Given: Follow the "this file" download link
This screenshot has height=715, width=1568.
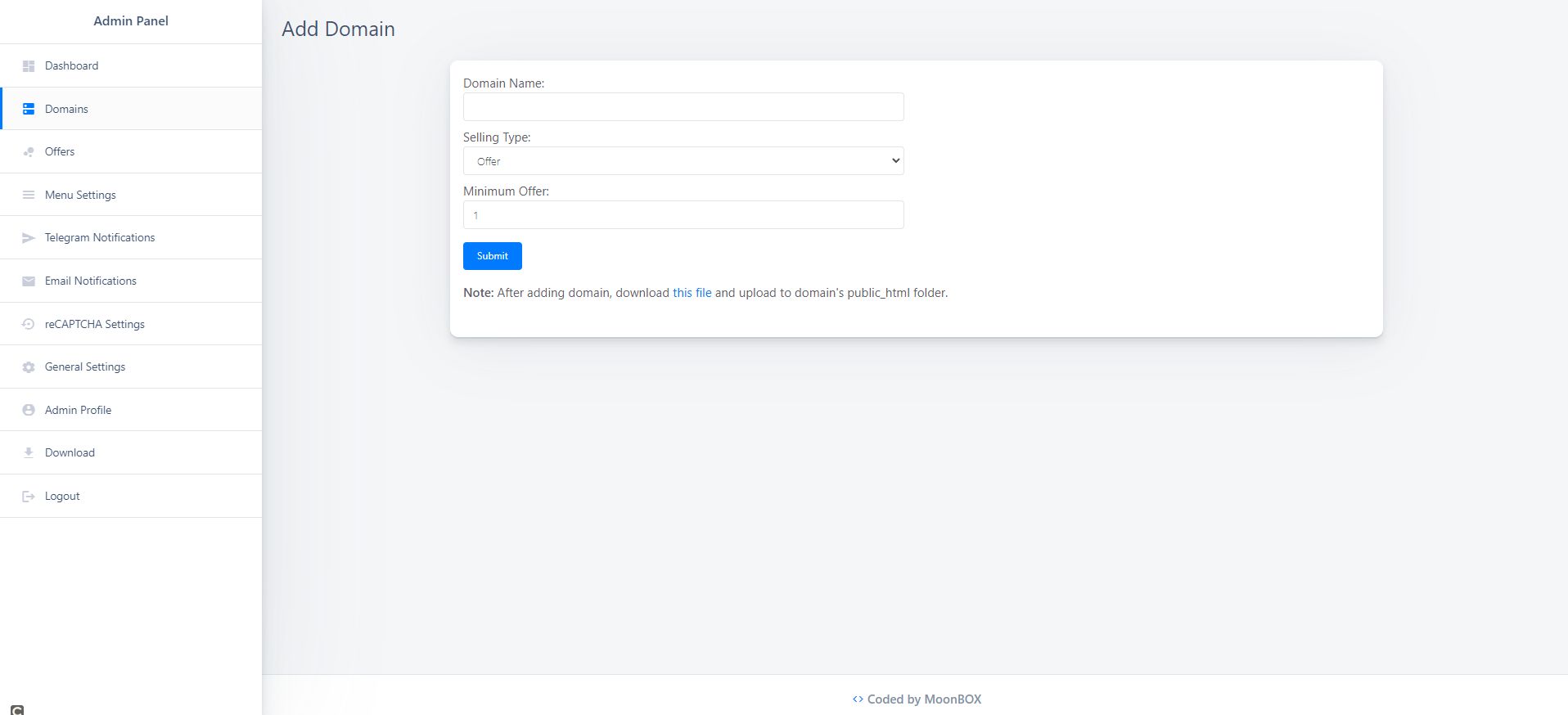Looking at the screenshot, I should click(692, 293).
